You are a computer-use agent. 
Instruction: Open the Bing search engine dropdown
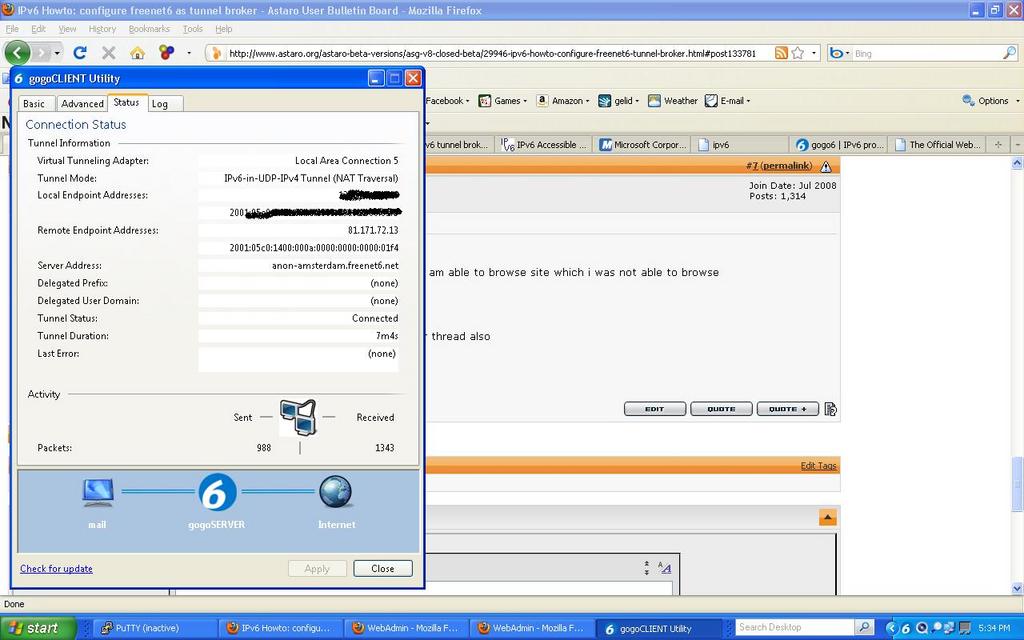(x=839, y=54)
